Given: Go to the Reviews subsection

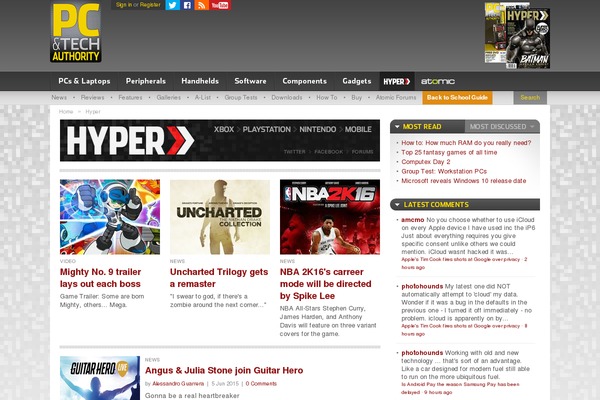Looking at the screenshot, I should [x=92, y=98].
